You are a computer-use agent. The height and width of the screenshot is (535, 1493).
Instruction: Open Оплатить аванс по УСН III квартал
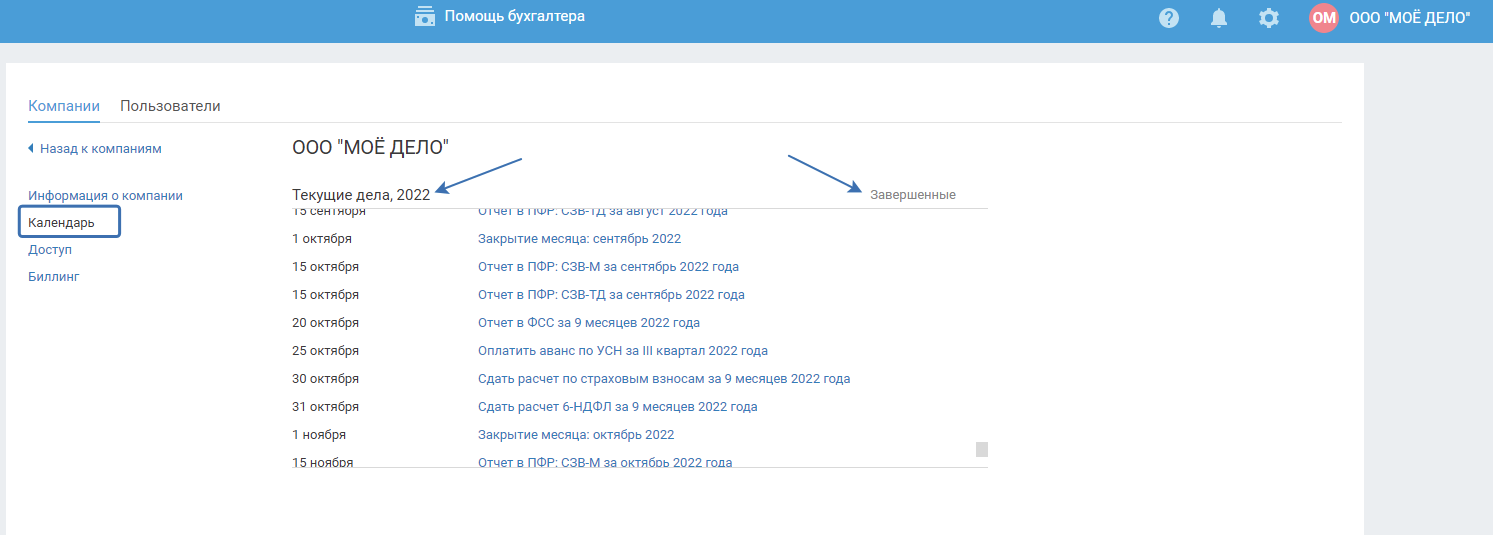(622, 351)
